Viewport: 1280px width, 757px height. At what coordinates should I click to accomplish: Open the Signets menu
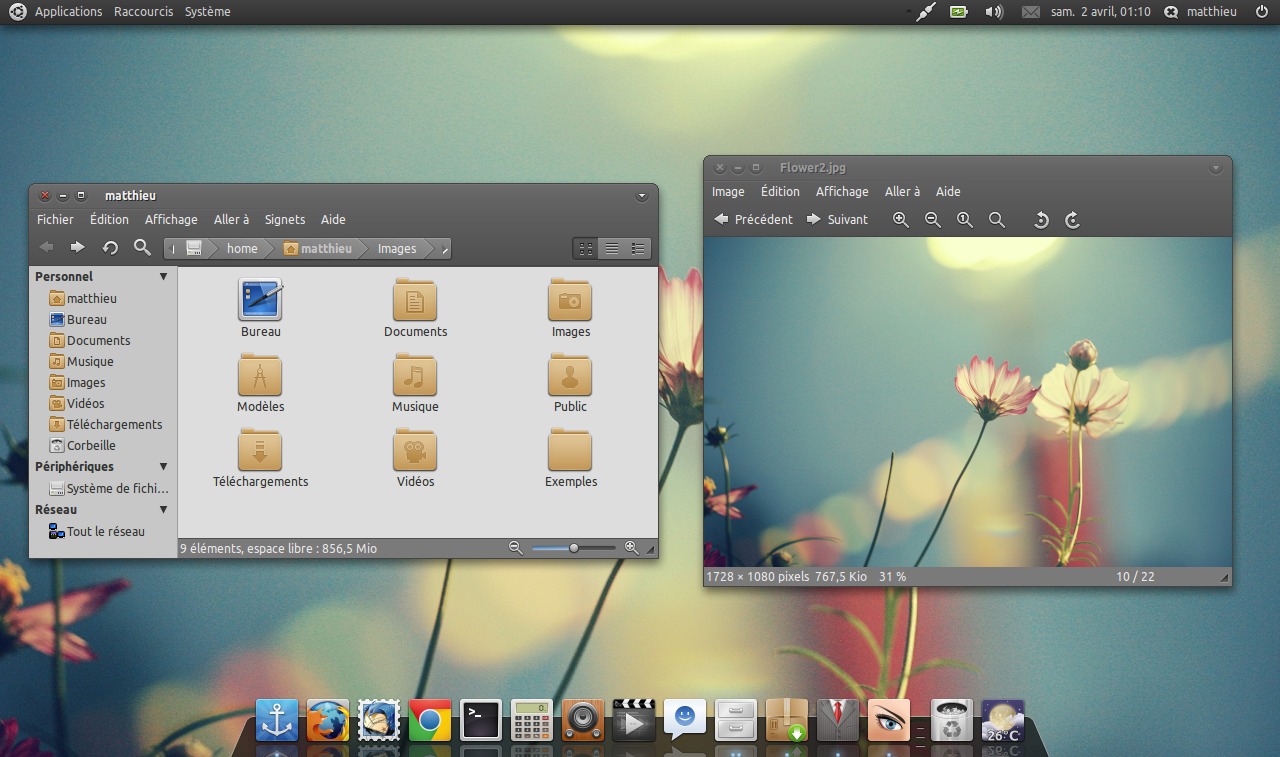point(285,219)
